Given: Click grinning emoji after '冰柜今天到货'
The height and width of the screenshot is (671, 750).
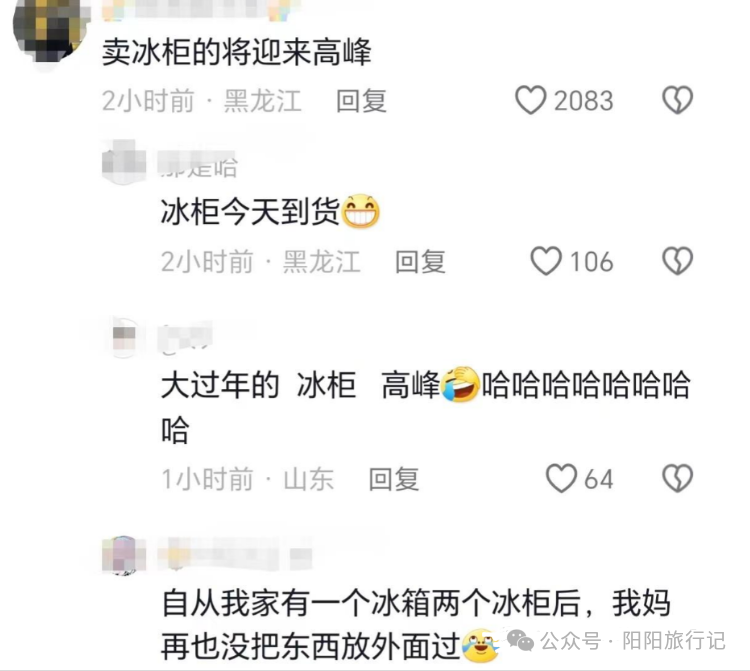Looking at the screenshot, I should pos(361,211).
